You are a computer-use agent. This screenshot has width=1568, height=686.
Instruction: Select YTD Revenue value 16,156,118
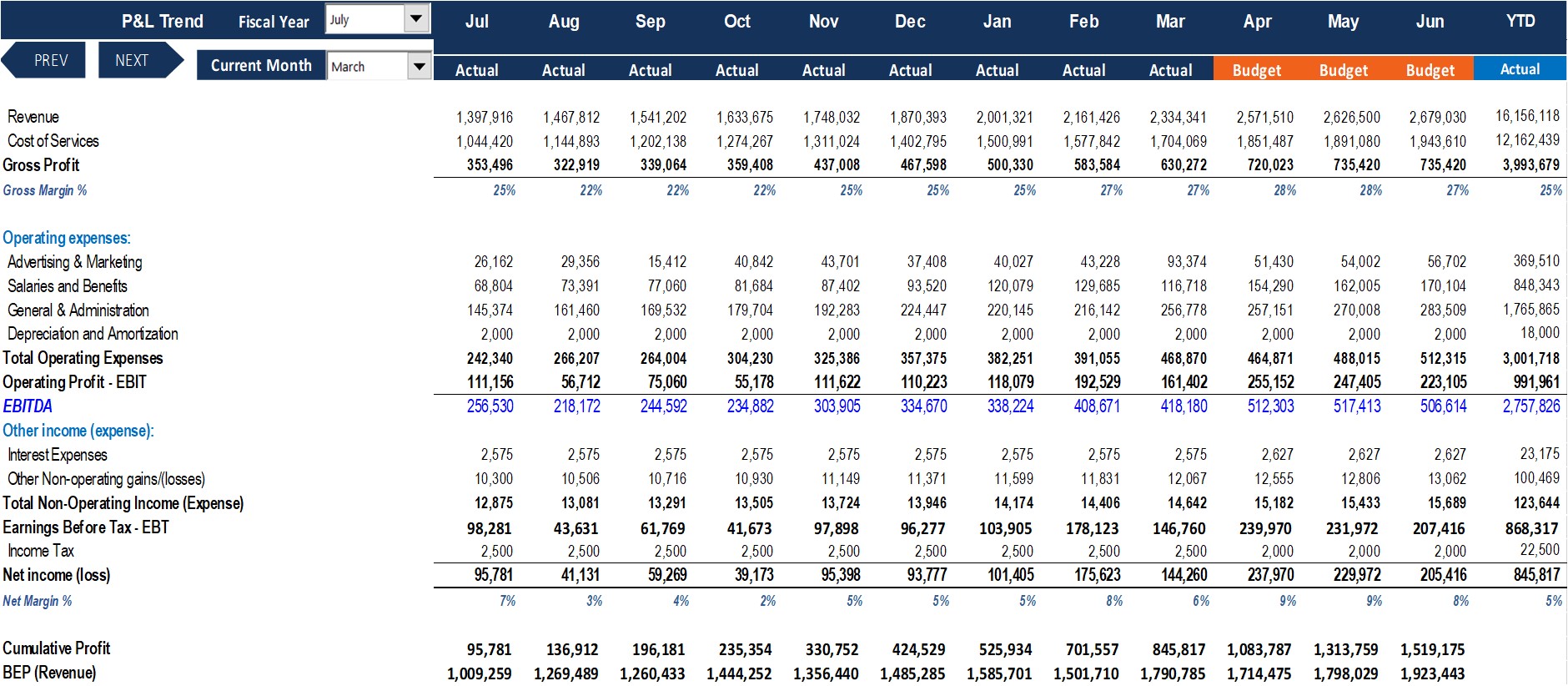tap(1527, 116)
